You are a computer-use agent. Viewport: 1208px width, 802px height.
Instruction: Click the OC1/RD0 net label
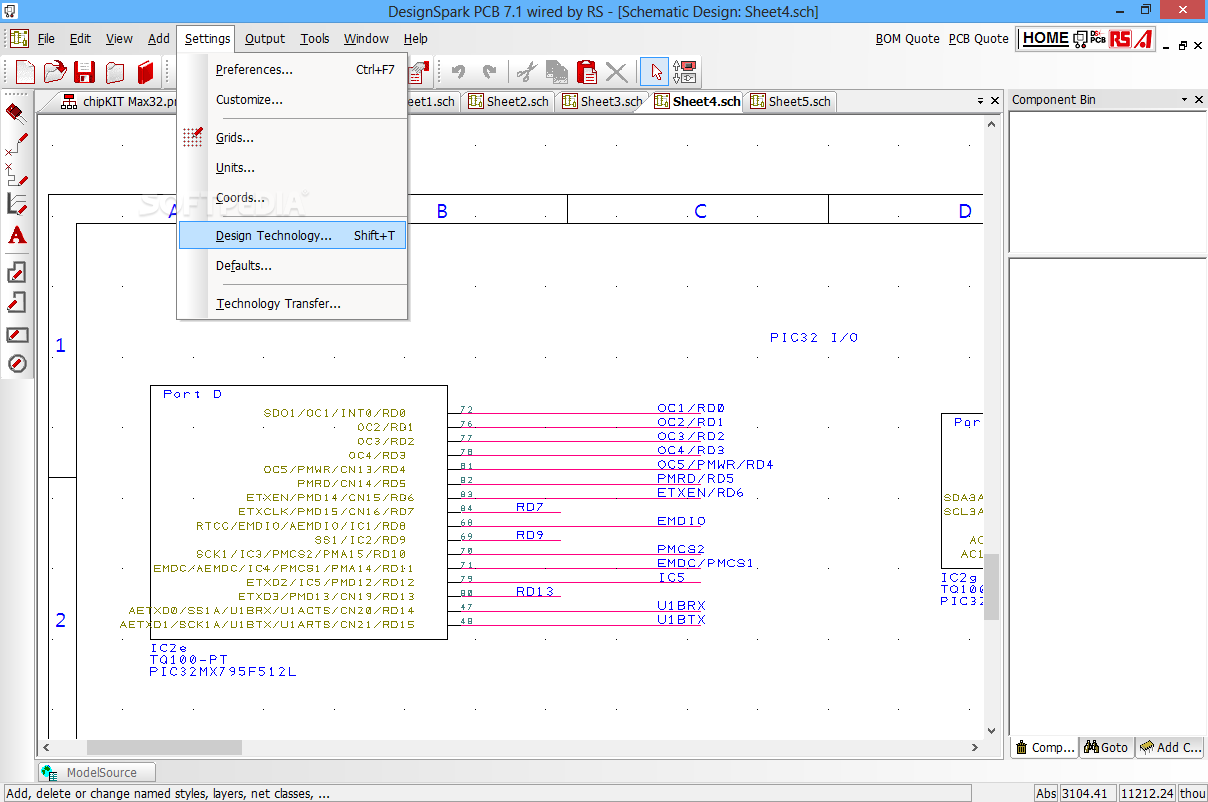pyautogui.click(x=690, y=408)
